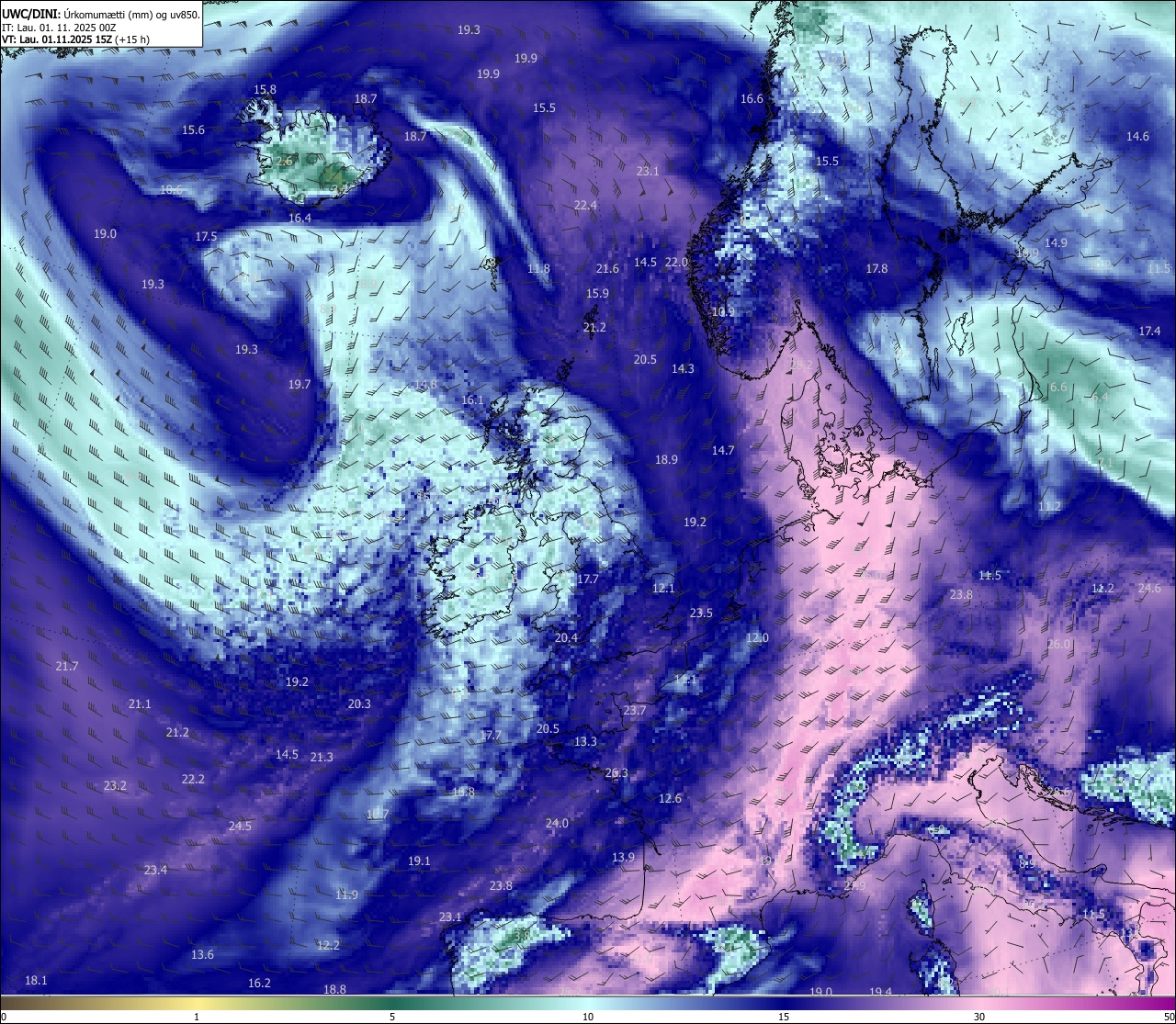Click the 24.0 value in Bay of Biscay
The width and height of the screenshot is (1176, 1024).
click(x=557, y=823)
